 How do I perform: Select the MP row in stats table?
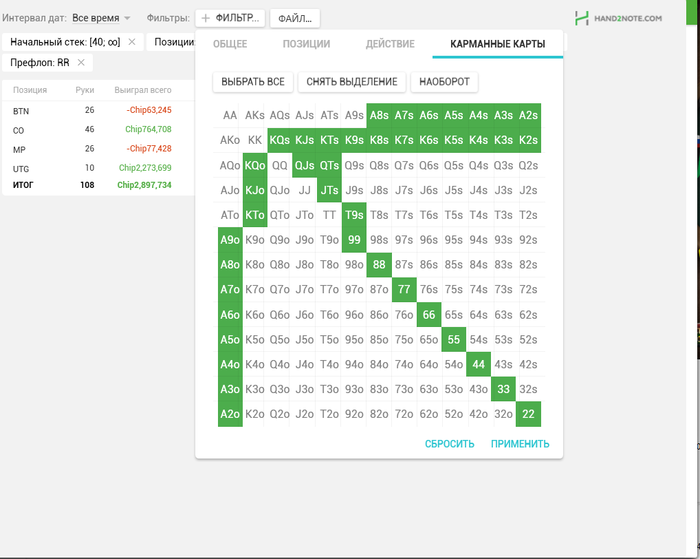pos(98,149)
